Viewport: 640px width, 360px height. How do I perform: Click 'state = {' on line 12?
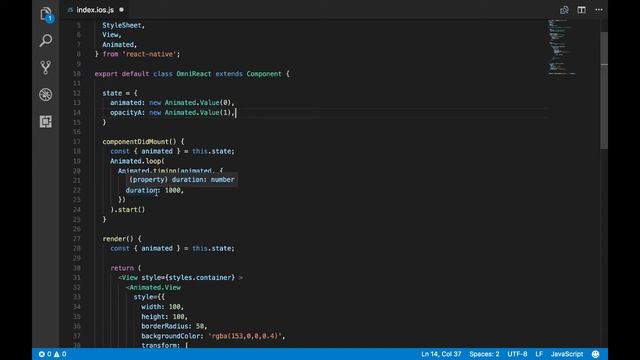coord(120,93)
